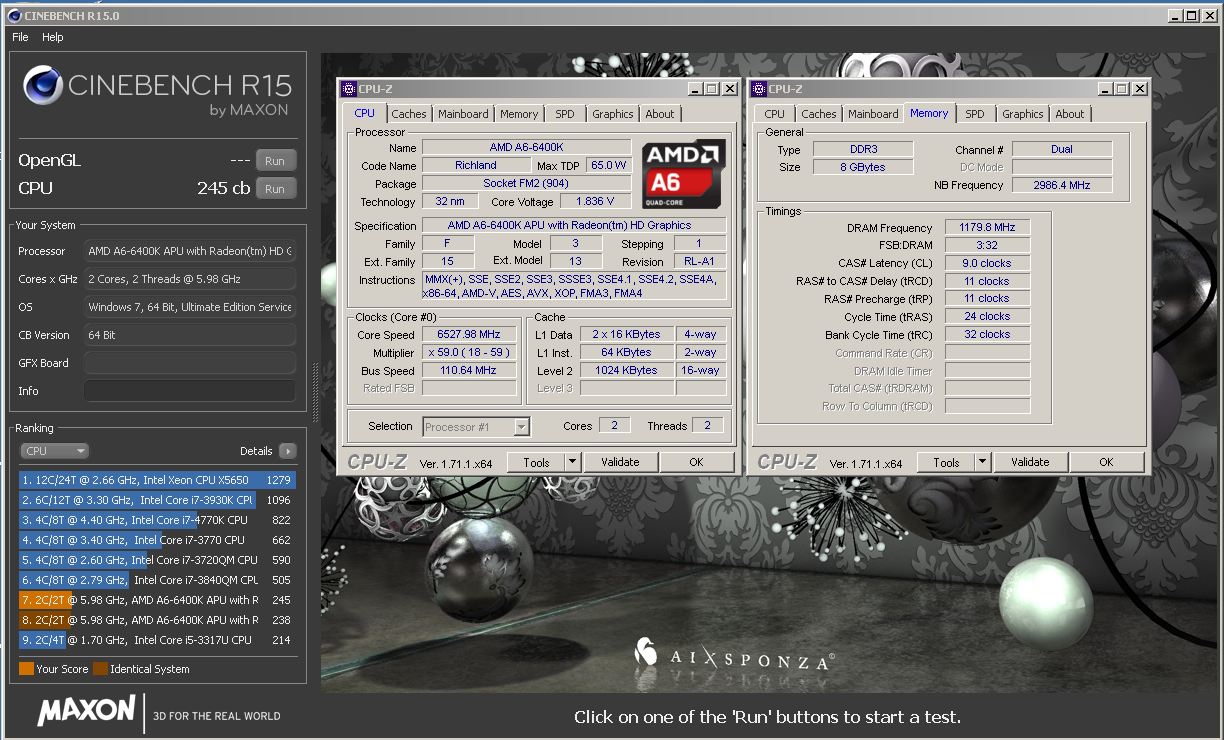Switch to Memory tab in left CPU-Z window
Image resolution: width=1224 pixels, height=740 pixels.
pyautogui.click(x=519, y=114)
